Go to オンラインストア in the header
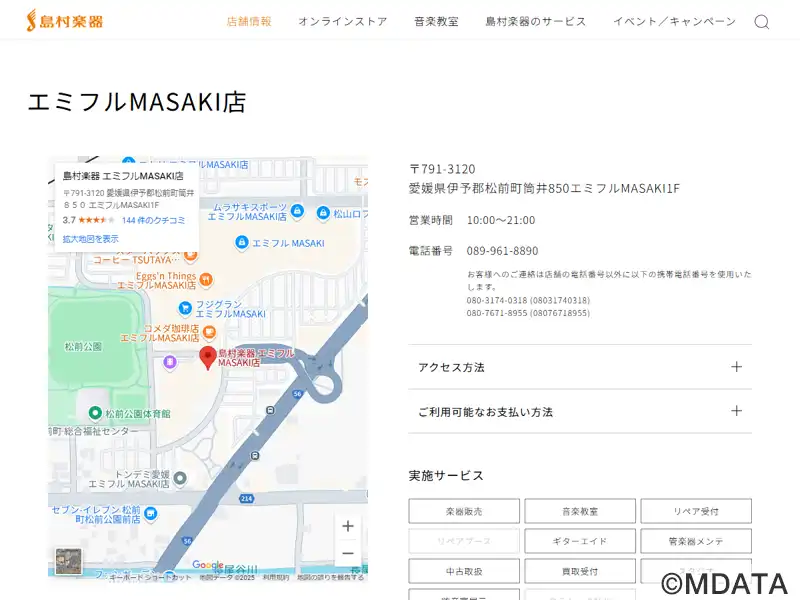This screenshot has height=600, width=800. pyautogui.click(x=343, y=21)
